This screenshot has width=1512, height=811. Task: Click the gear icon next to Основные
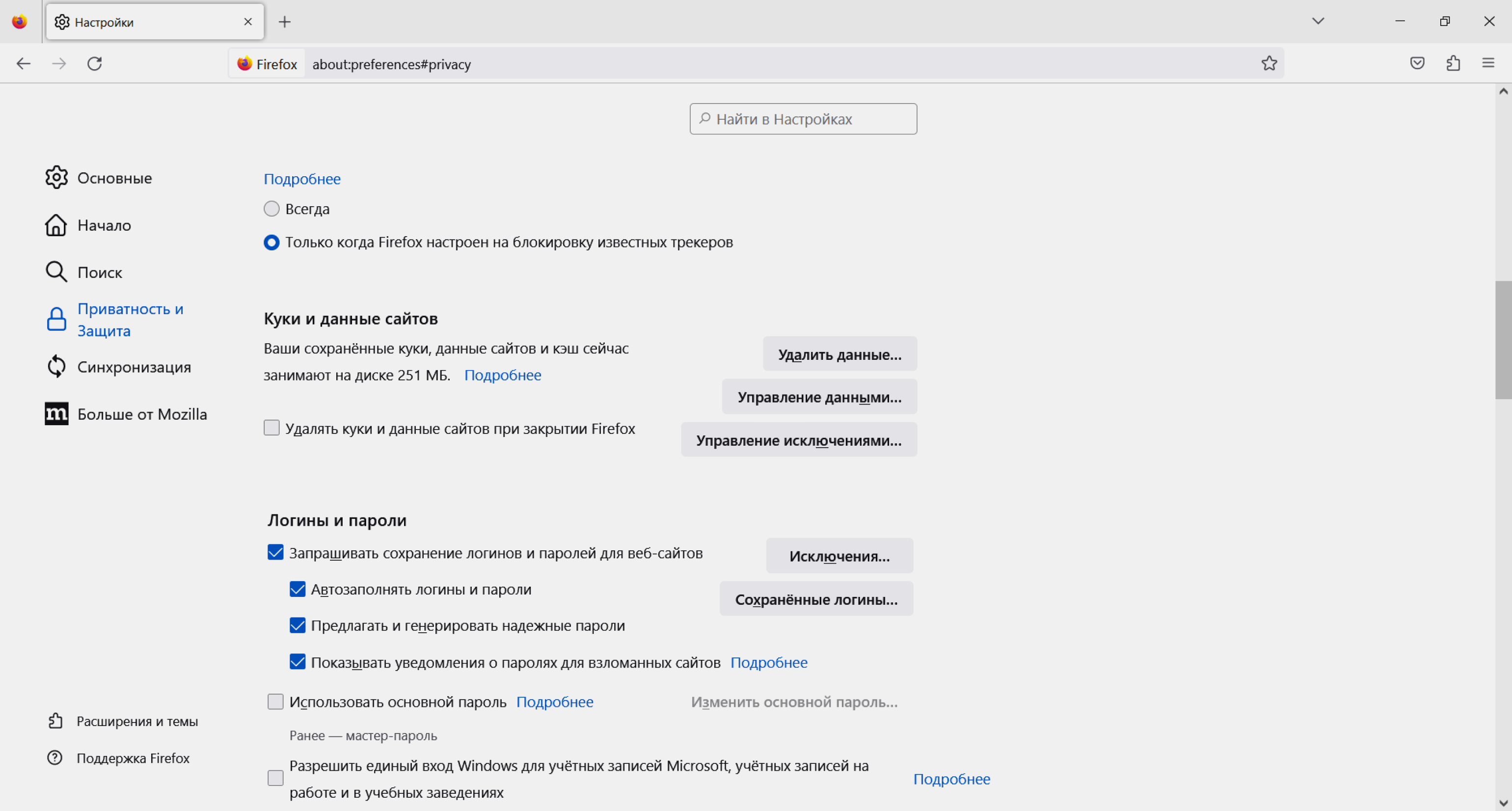(56, 177)
